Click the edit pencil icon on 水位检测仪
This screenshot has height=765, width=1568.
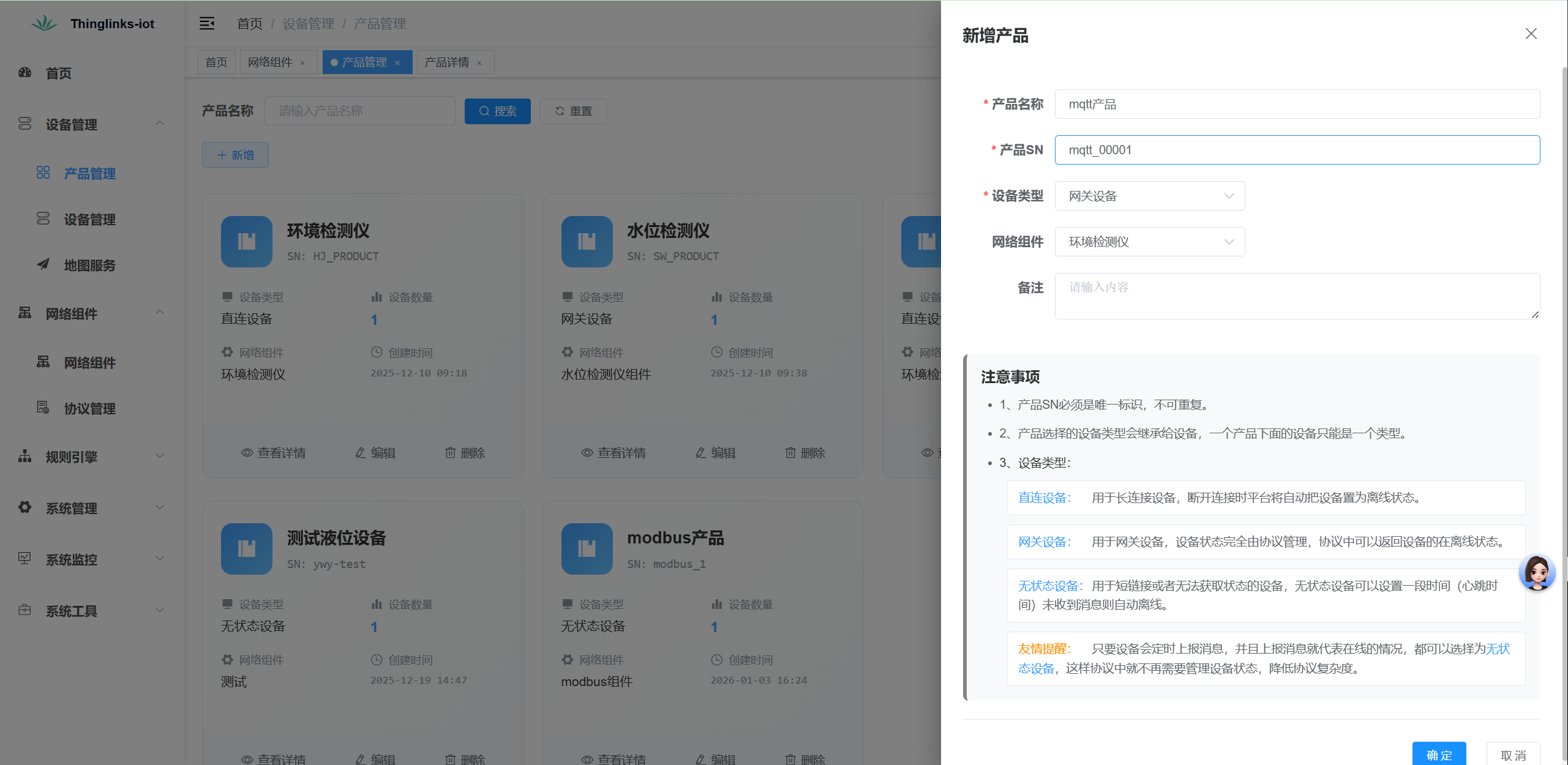[x=701, y=452]
